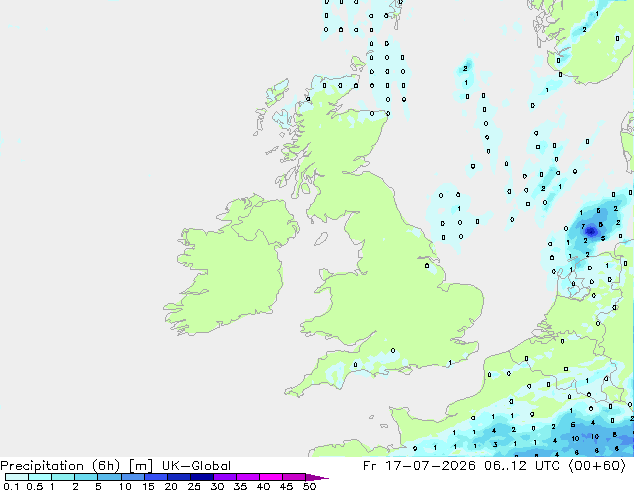The width and height of the screenshot is (634, 490).
Task: Click the "40" legend label
Action: click(x=263, y=486)
